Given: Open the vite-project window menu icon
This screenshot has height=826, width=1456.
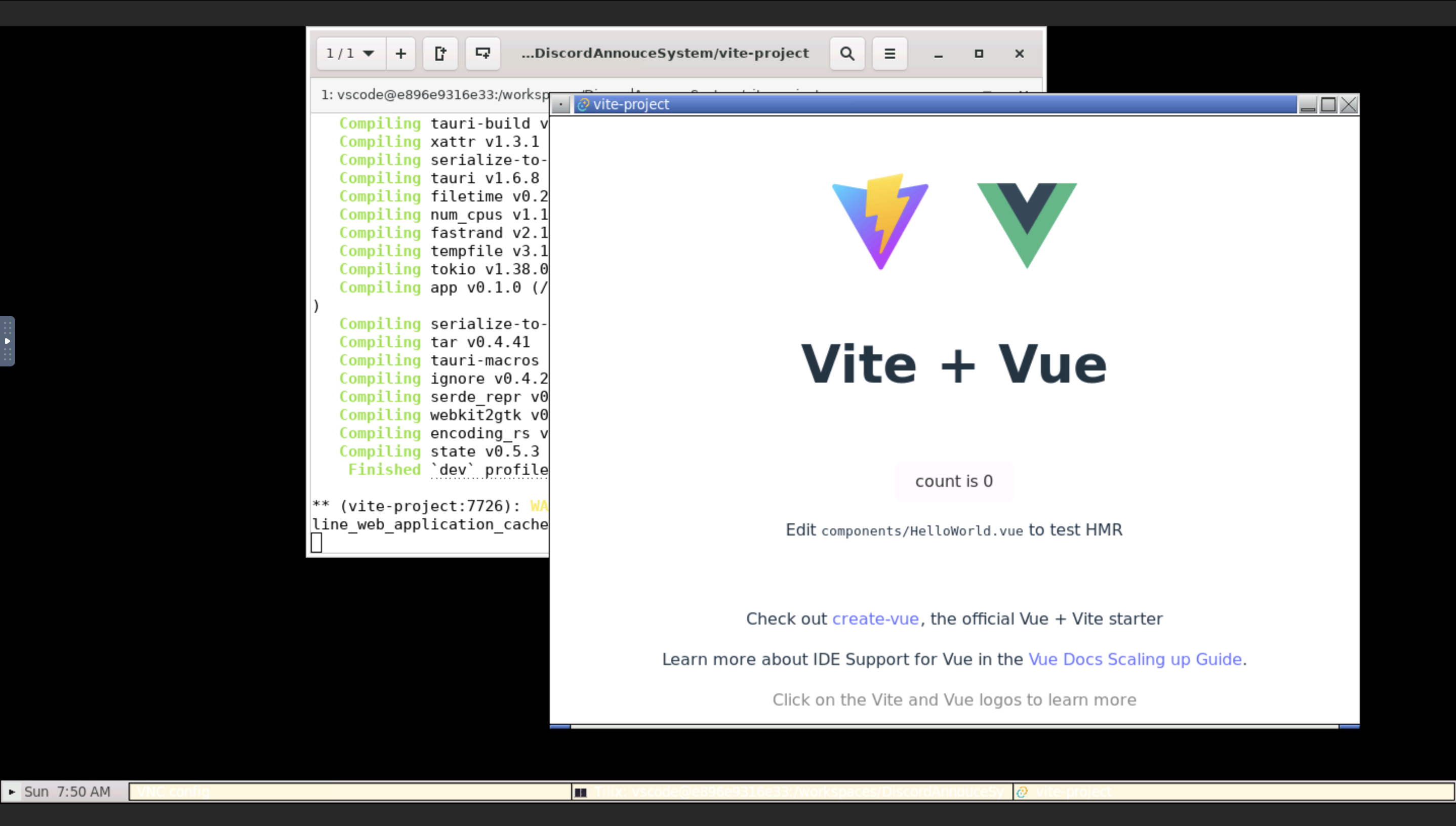Looking at the screenshot, I should (x=560, y=104).
